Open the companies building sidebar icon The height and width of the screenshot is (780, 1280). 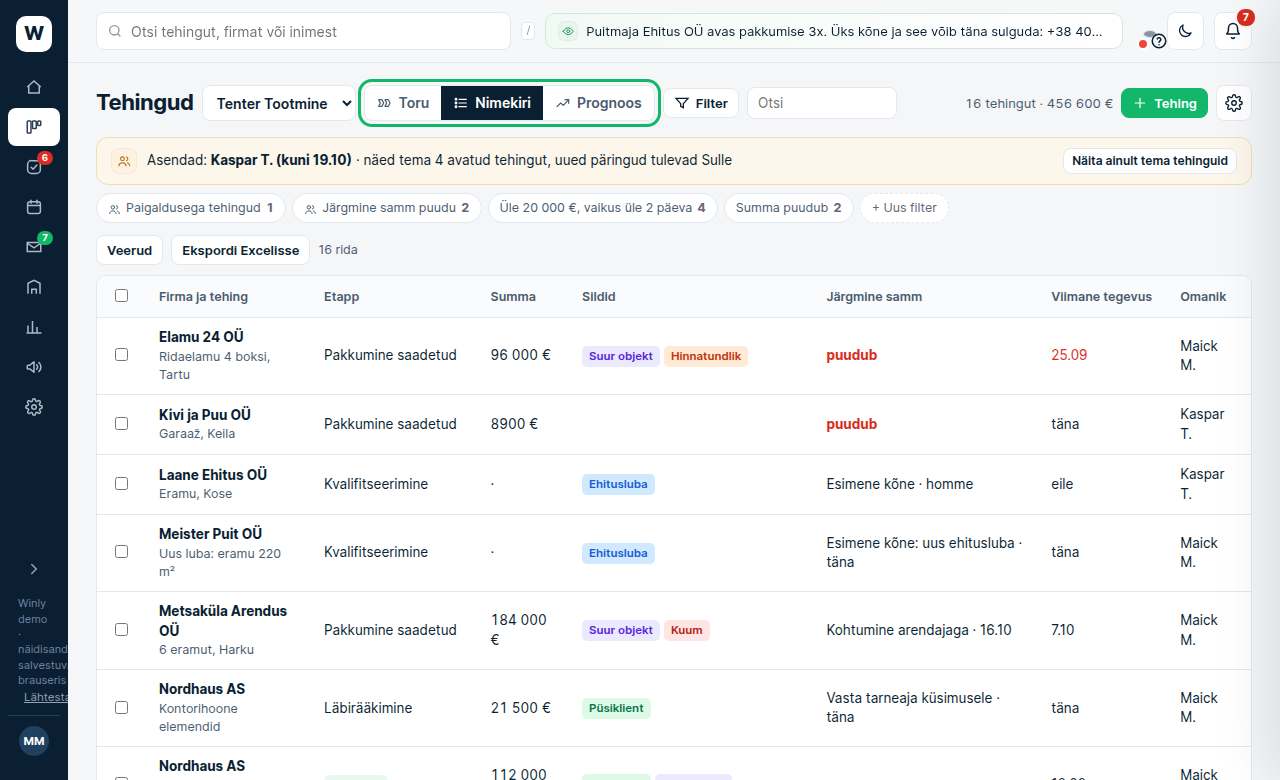tap(34, 287)
